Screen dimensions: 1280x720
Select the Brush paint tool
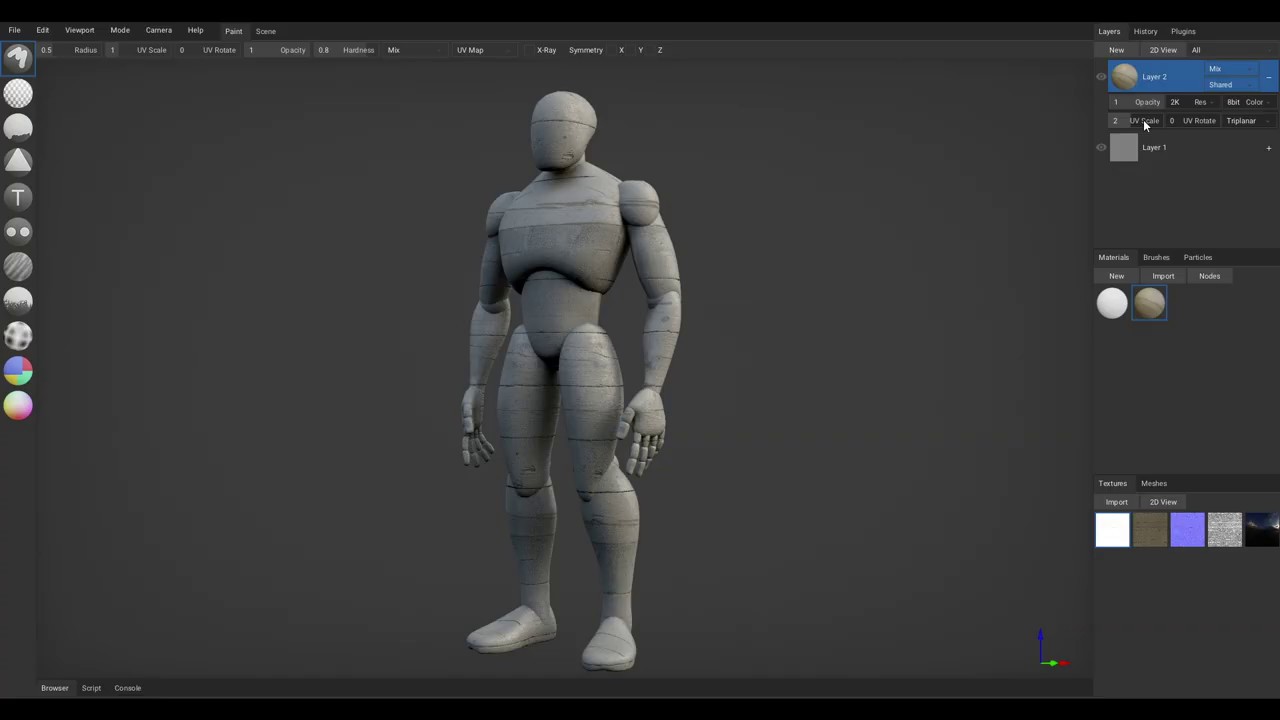pos(18,59)
